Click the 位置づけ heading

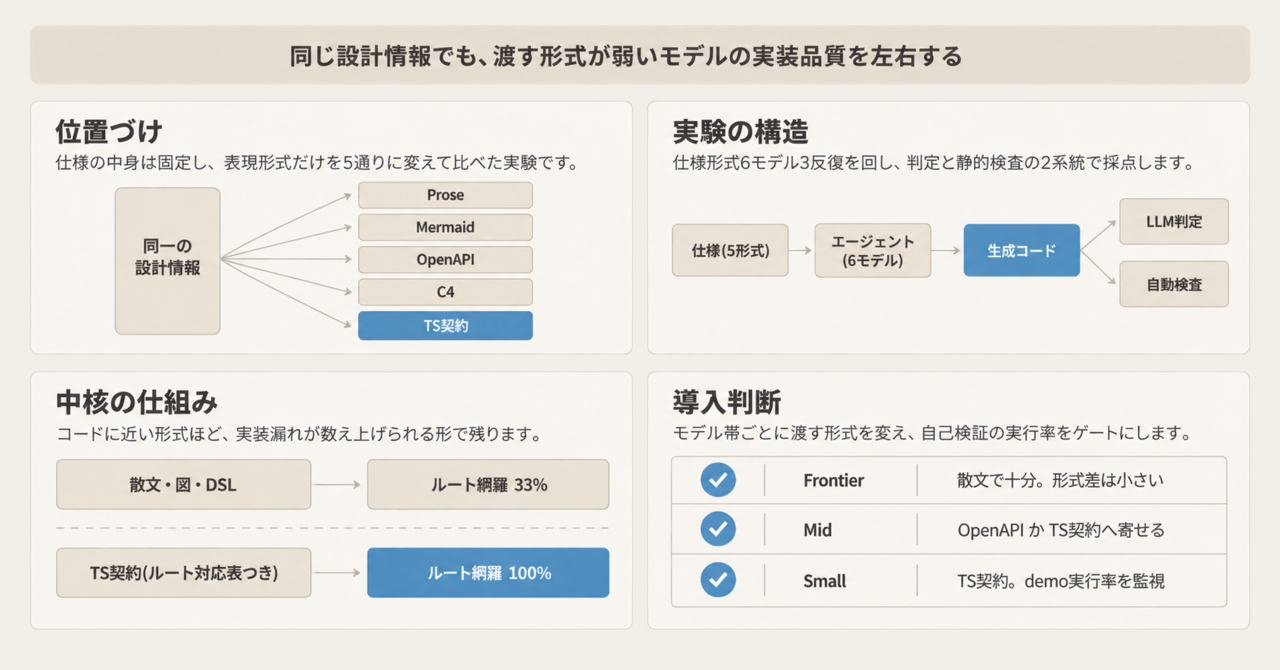coord(109,132)
